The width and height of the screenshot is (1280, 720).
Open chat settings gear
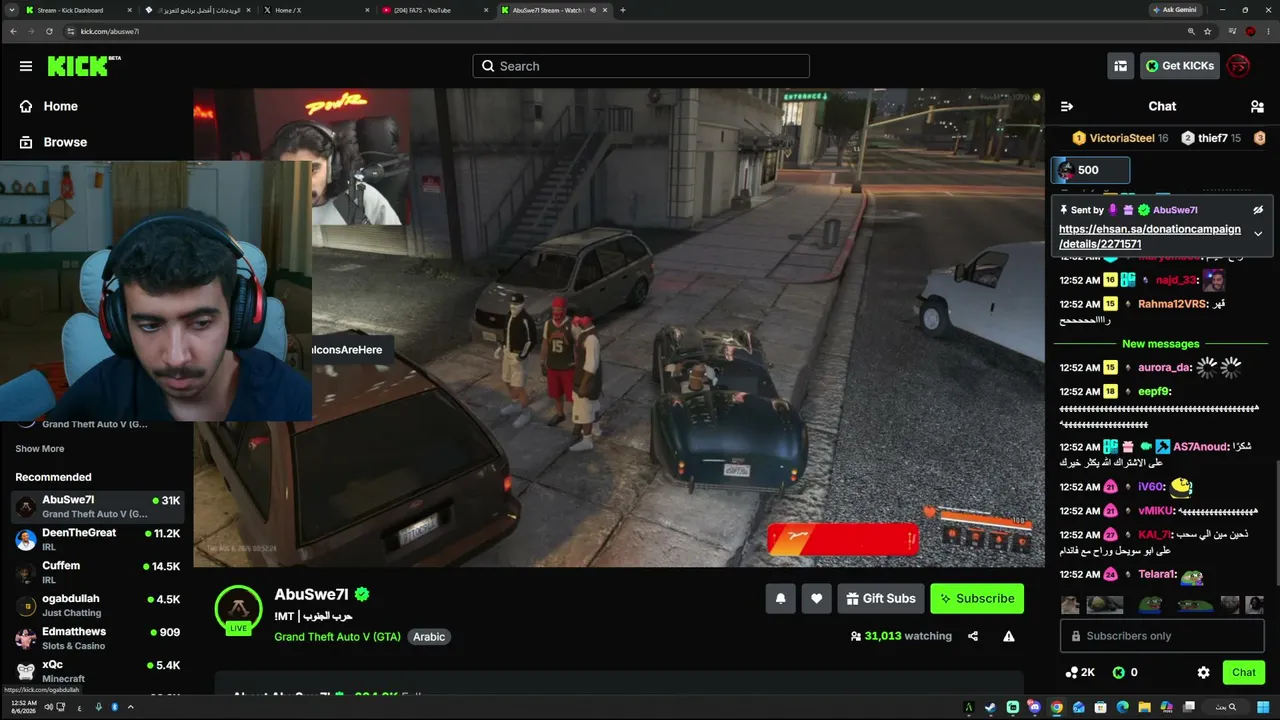pyautogui.click(x=1203, y=673)
